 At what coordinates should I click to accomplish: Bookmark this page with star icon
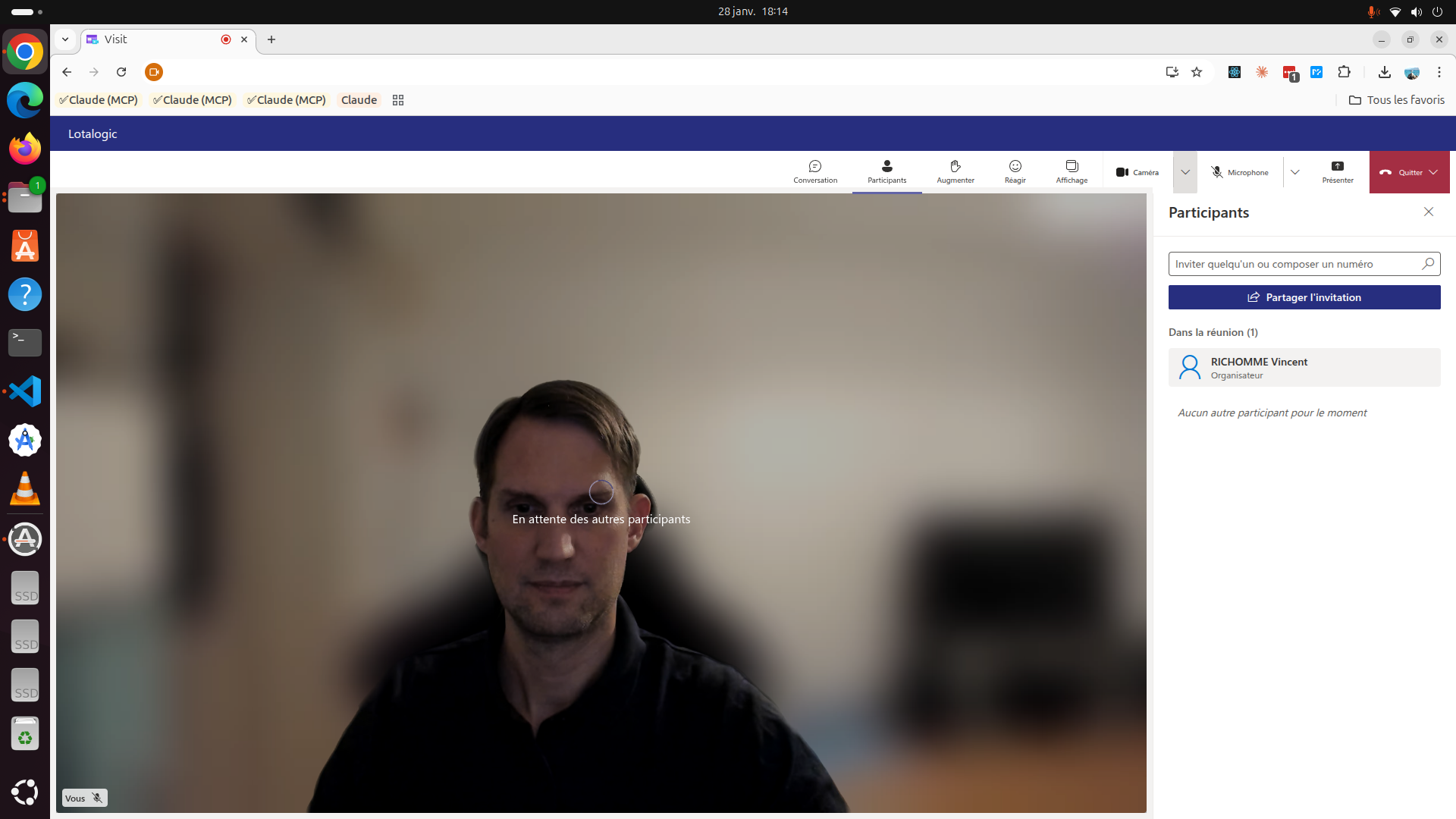pyautogui.click(x=1197, y=72)
